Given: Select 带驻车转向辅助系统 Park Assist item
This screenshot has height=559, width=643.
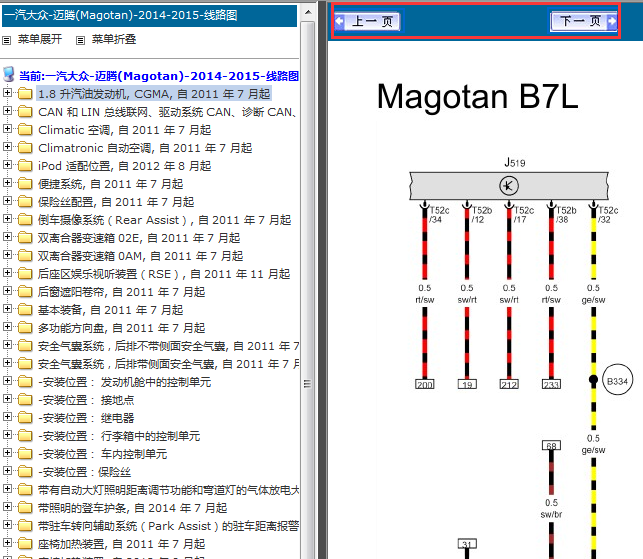Looking at the screenshot, I should 168,526.
